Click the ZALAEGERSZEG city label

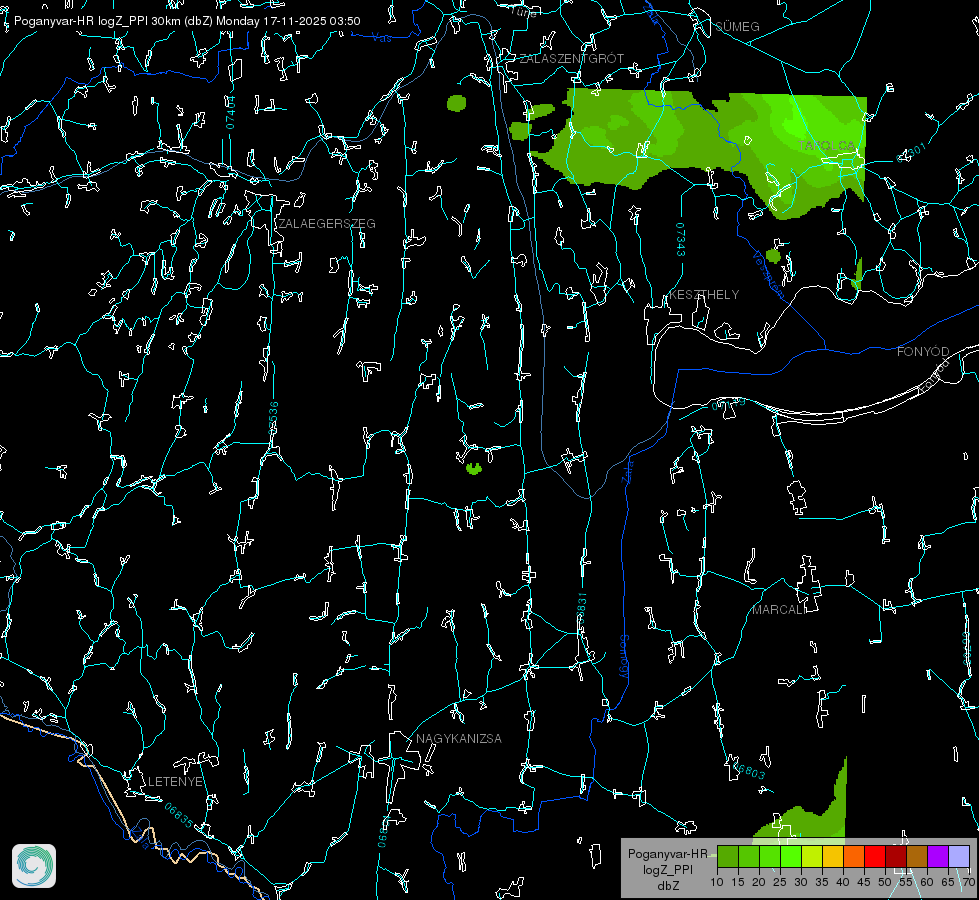327,224
